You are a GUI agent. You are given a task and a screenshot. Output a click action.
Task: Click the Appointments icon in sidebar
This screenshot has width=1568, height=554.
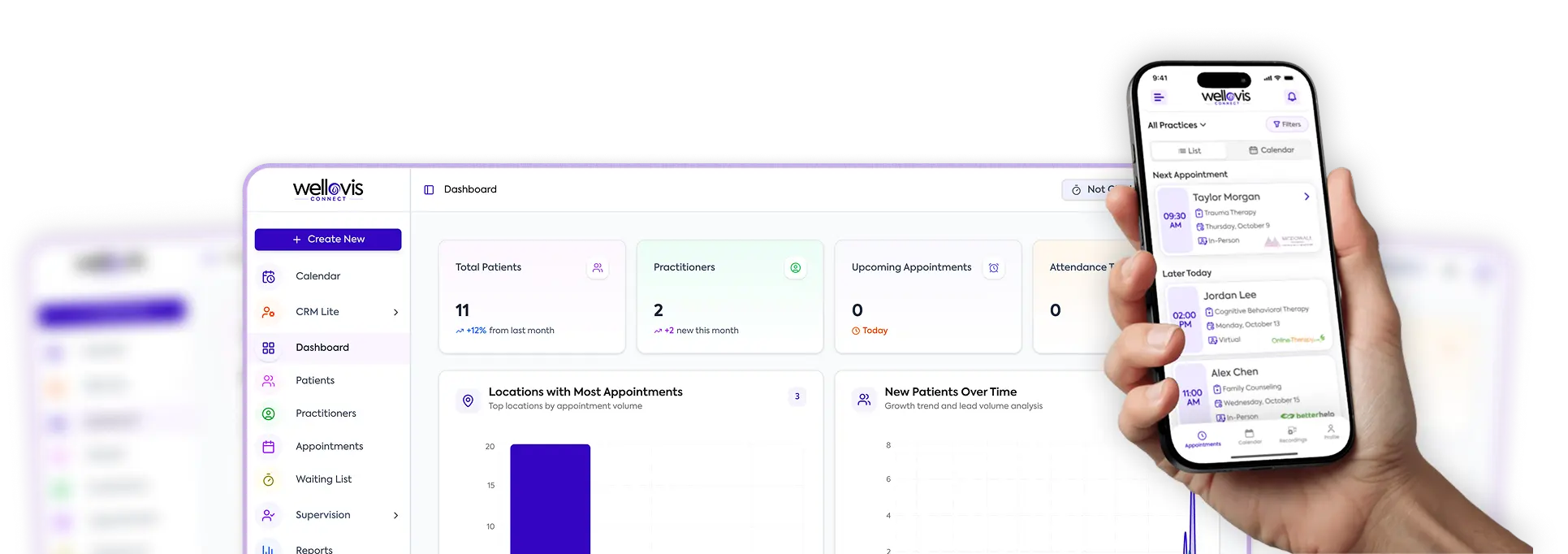[269, 447]
